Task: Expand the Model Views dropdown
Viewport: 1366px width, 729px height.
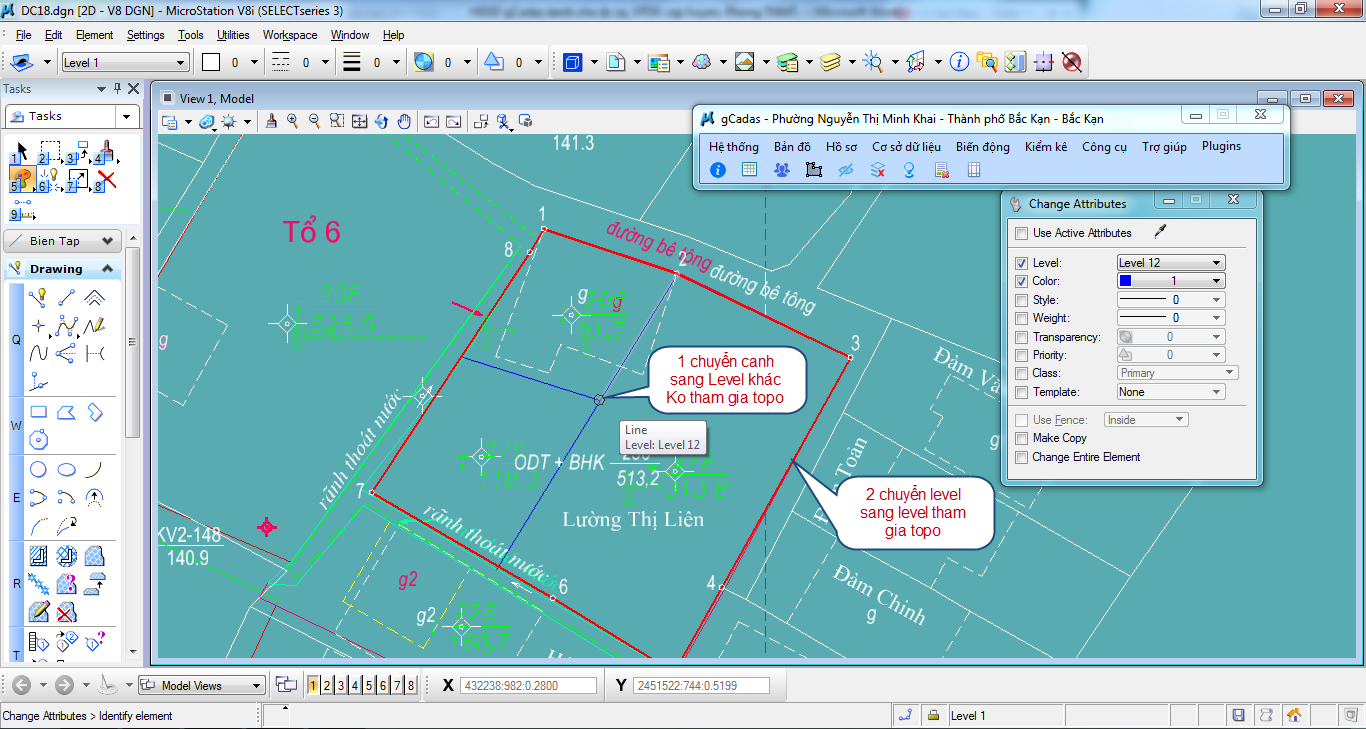Action: 257,686
